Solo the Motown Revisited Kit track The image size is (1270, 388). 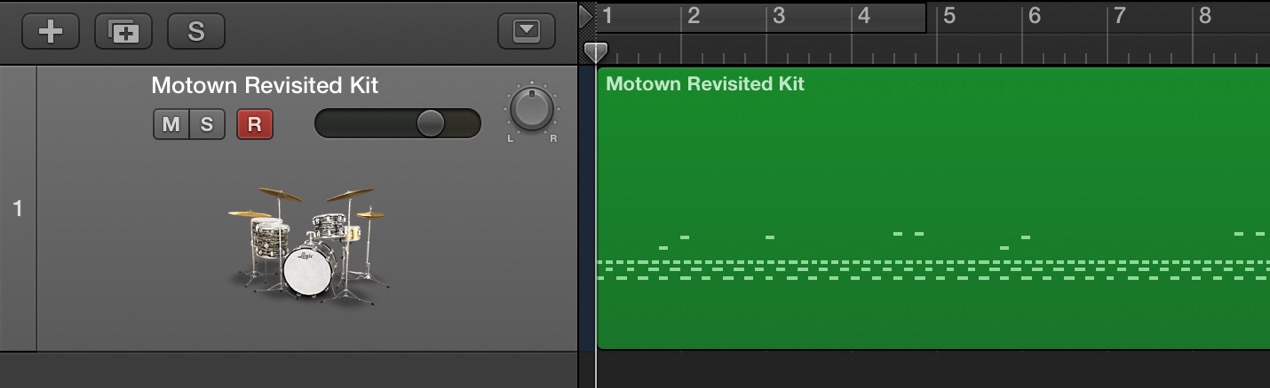tap(207, 124)
